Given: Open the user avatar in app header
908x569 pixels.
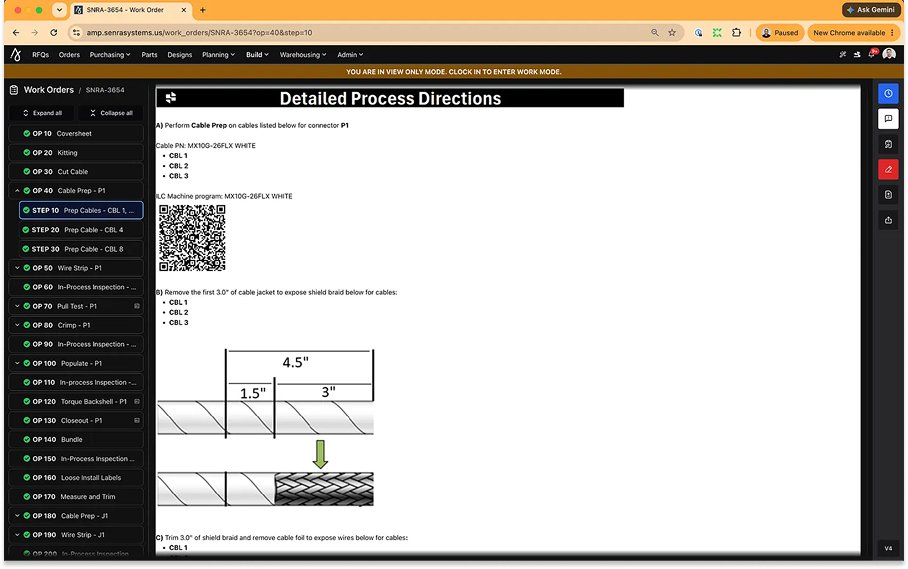Looking at the screenshot, I should [889, 54].
